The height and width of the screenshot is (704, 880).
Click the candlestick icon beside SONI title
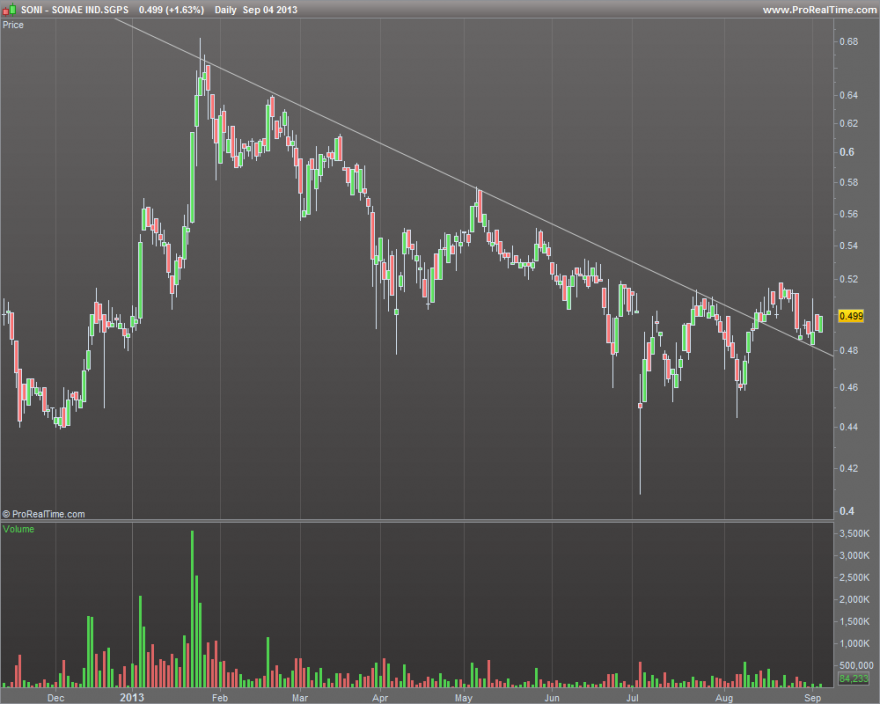pos(9,10)
